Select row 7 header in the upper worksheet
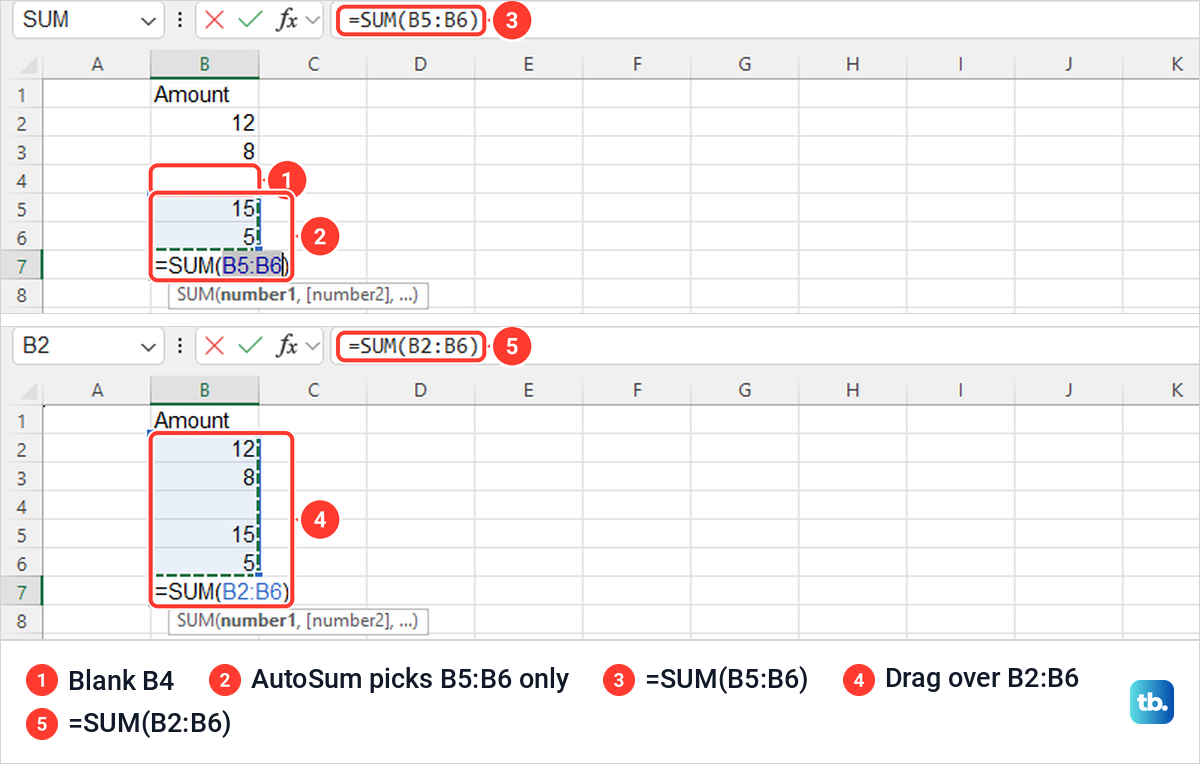Viewport: 1200px width, 764px height. coord(22,266)
